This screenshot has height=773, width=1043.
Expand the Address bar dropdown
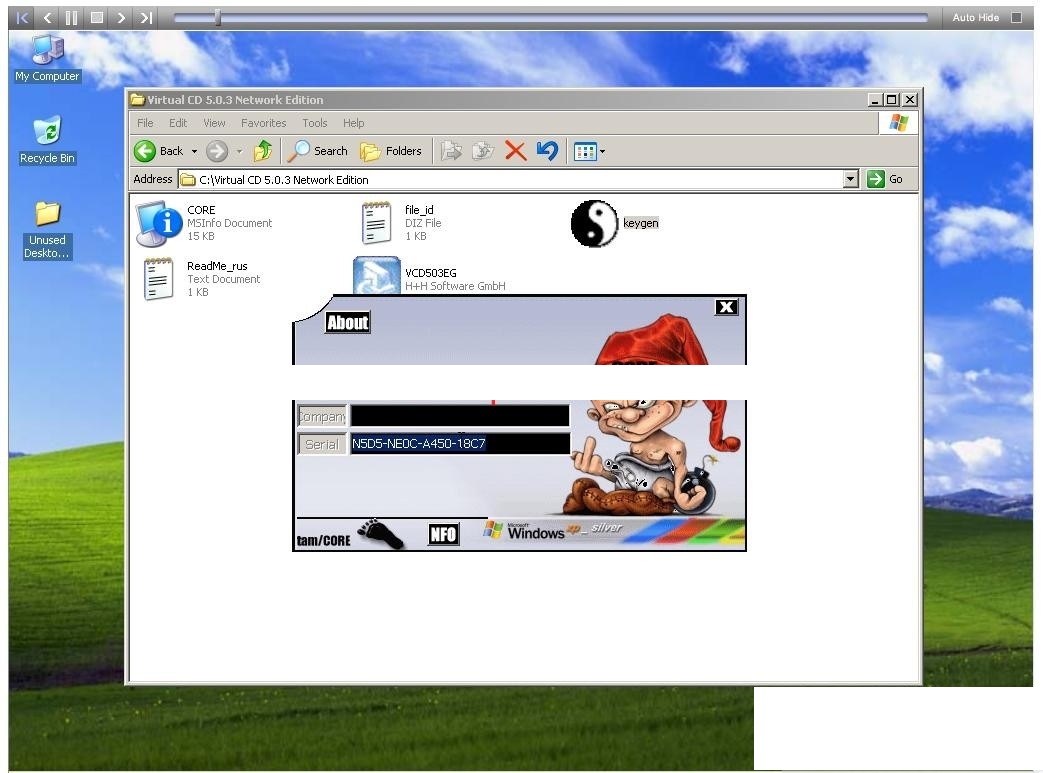pyautogui.click(x=851, y=180)
